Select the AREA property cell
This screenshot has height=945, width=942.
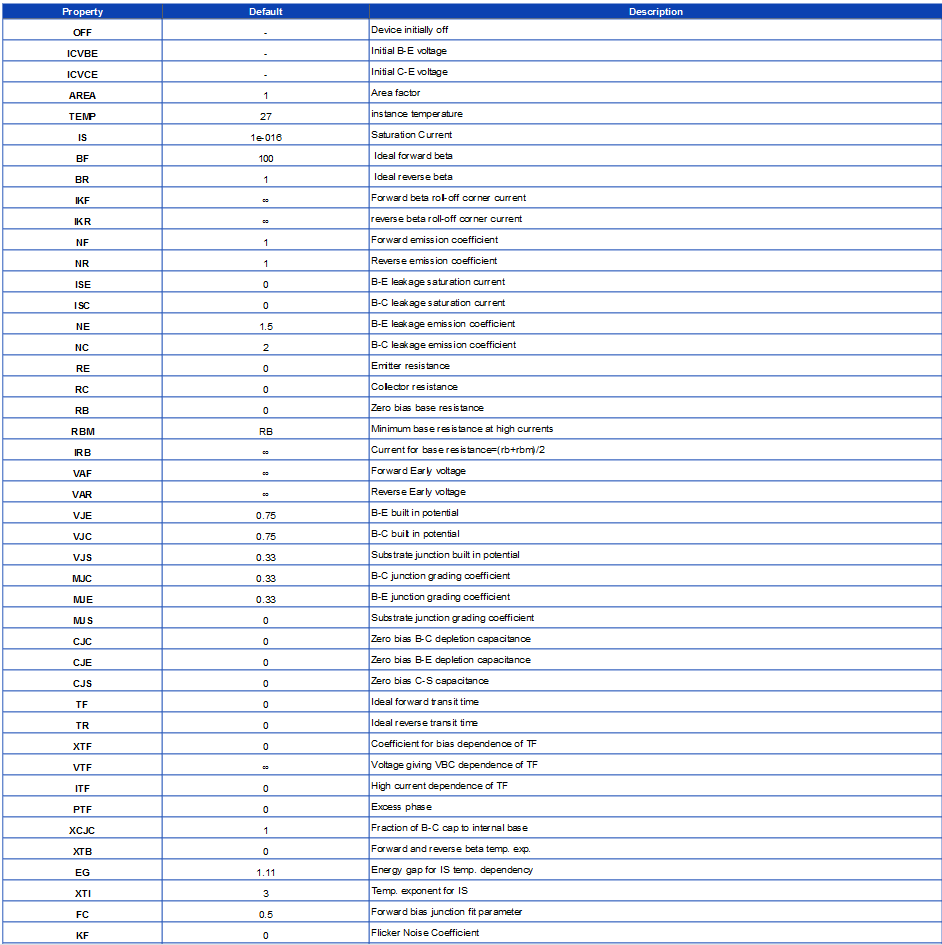[83, 95]
